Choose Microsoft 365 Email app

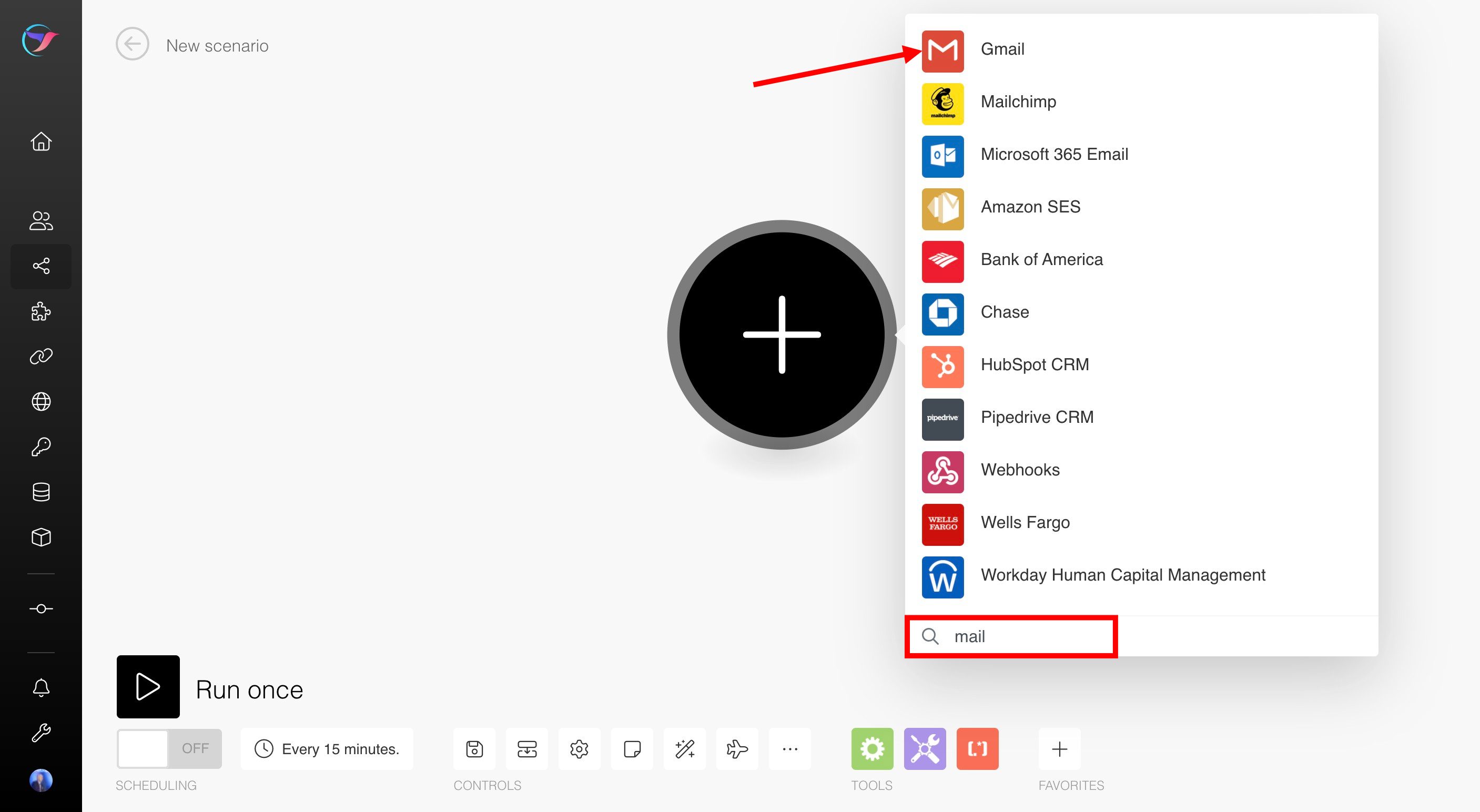pos(1053,155)
